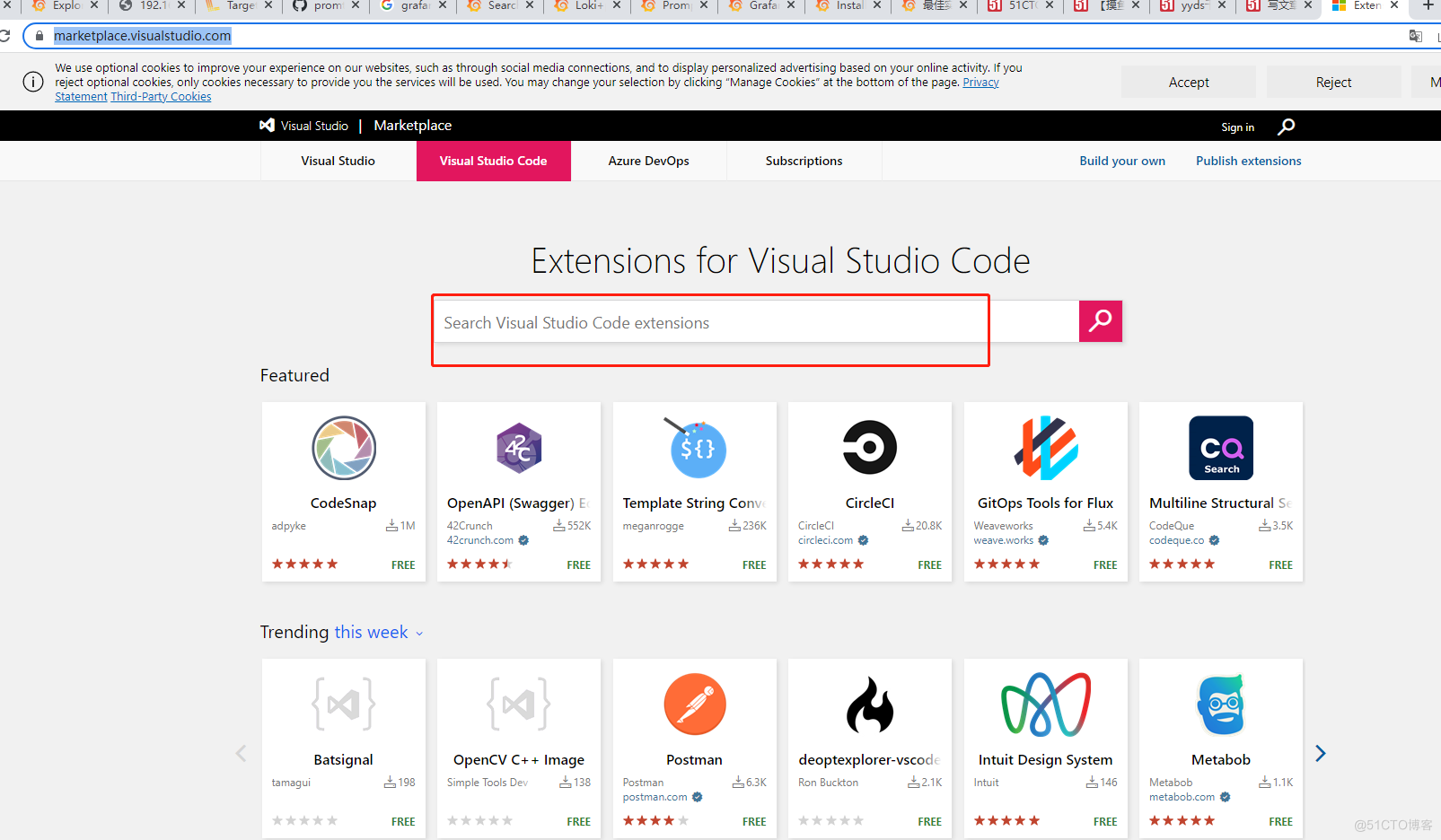The image size is (1441, 840).
Task: Open the CircleCI extension title
Action: click(870, 503)
